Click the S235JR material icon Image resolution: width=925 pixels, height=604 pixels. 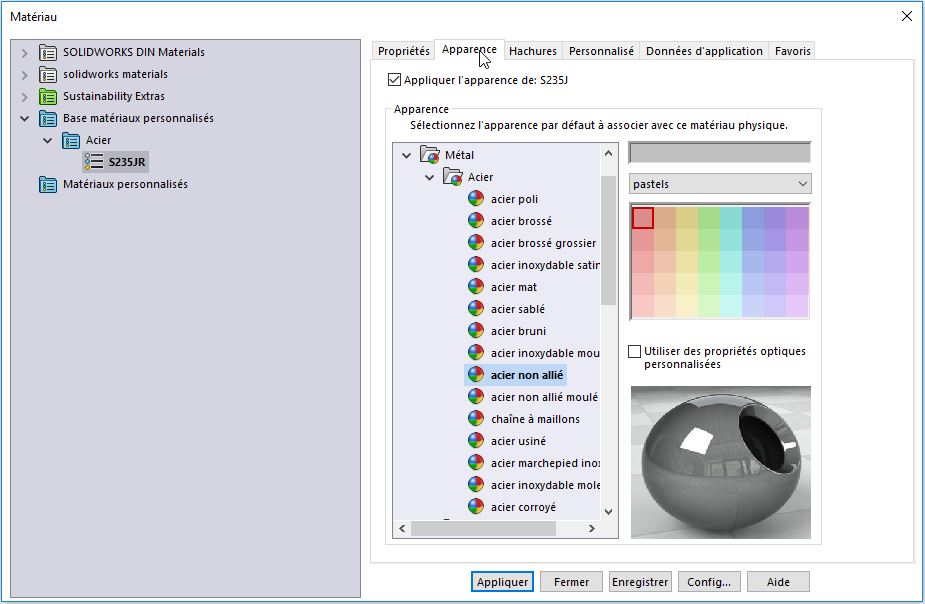click(94, 162)
